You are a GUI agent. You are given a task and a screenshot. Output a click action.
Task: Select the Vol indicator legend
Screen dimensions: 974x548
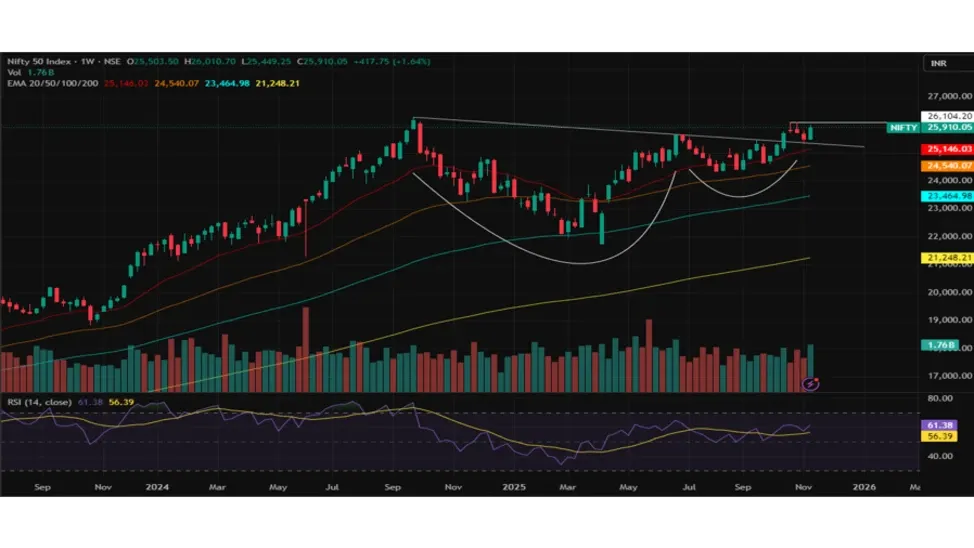click(x=14, y=72)
